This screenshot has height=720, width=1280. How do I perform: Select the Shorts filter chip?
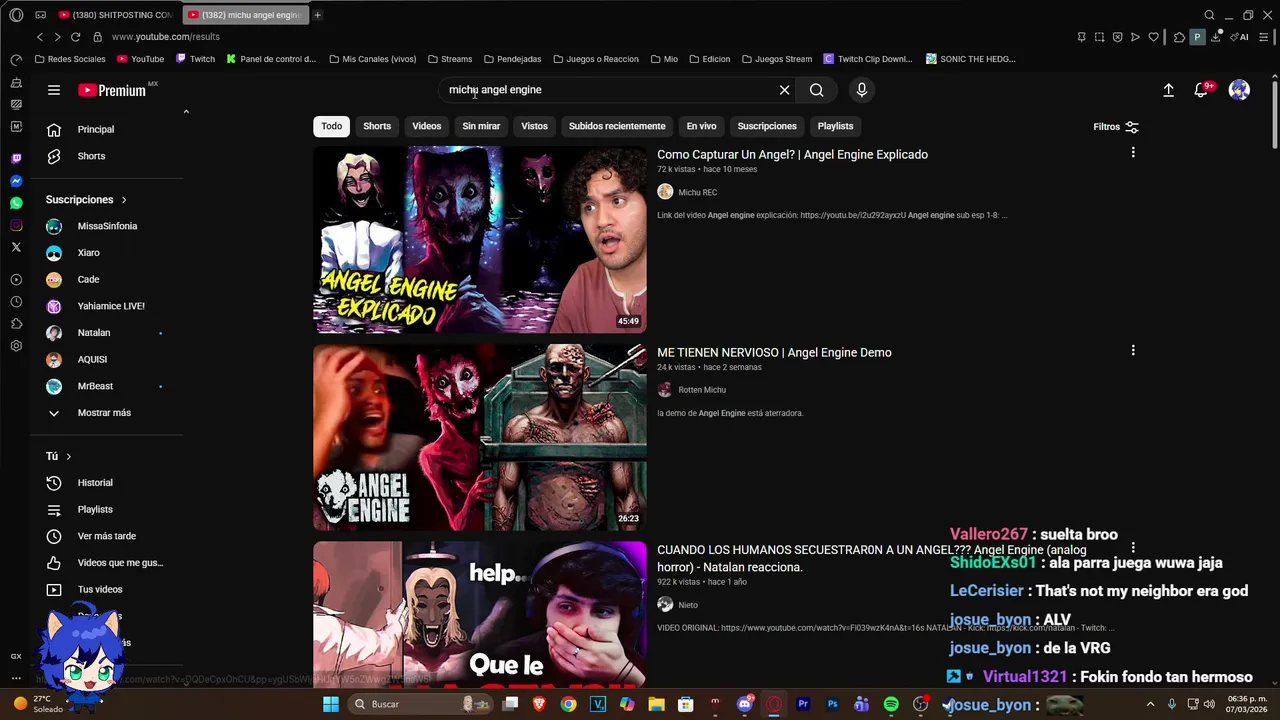[x=377, y=126]
